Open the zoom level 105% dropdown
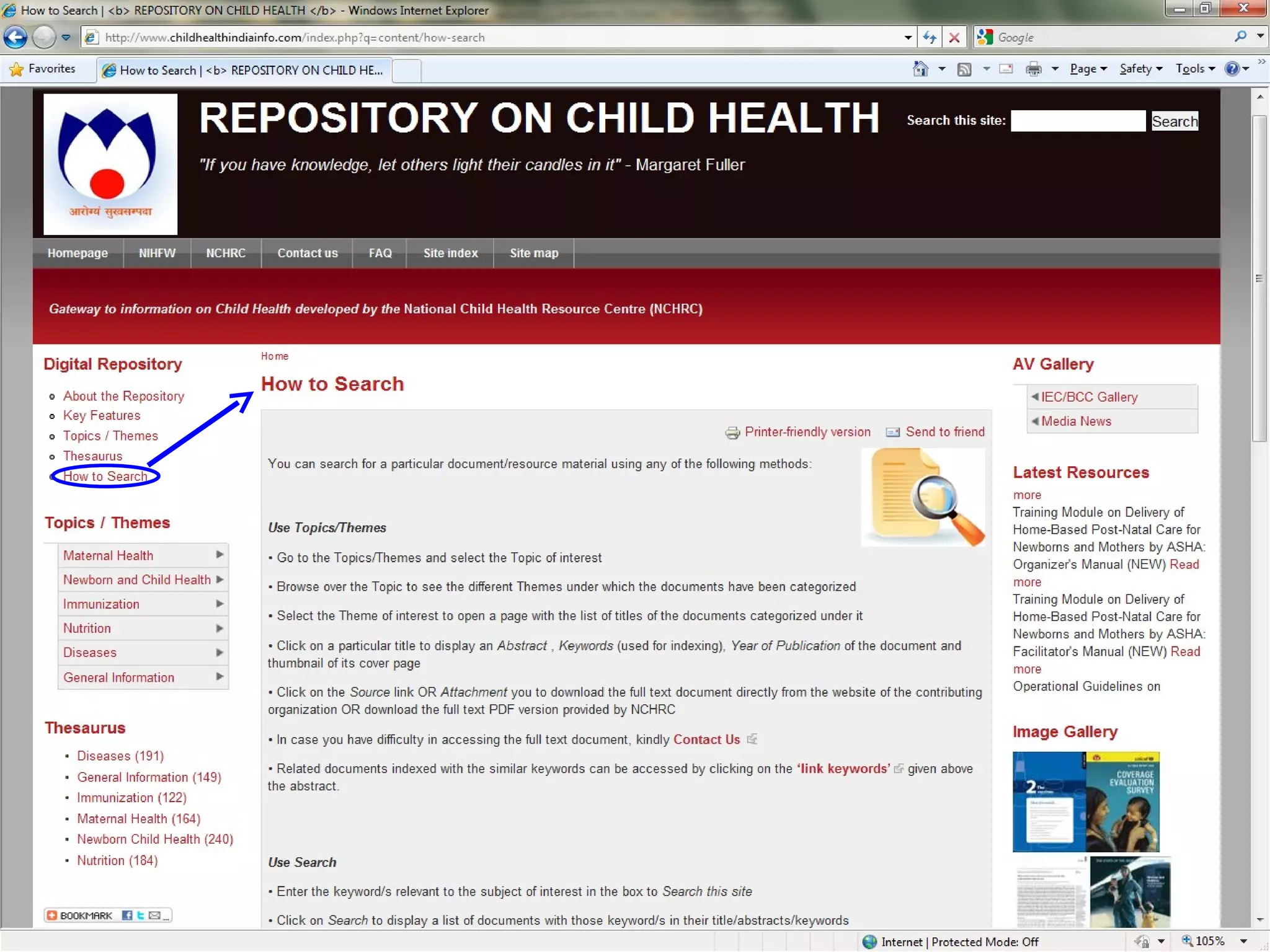Screen dimensions: 1270x952 coord(1243,941)
